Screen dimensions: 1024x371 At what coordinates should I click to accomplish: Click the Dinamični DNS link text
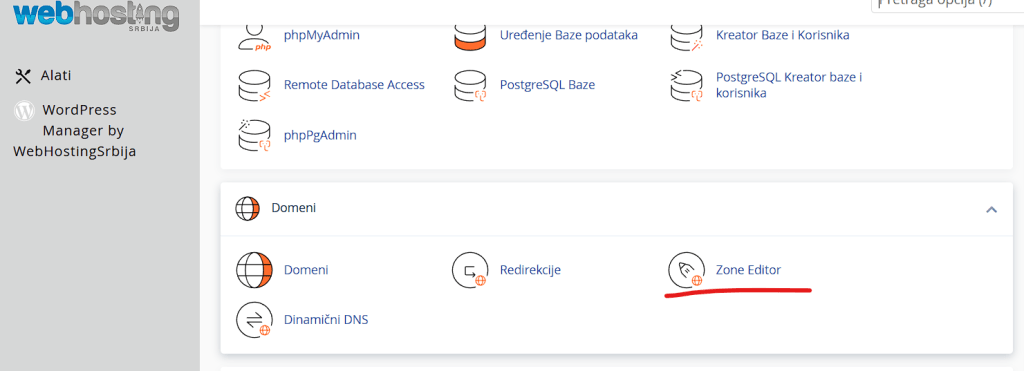(x=326, y=320)
